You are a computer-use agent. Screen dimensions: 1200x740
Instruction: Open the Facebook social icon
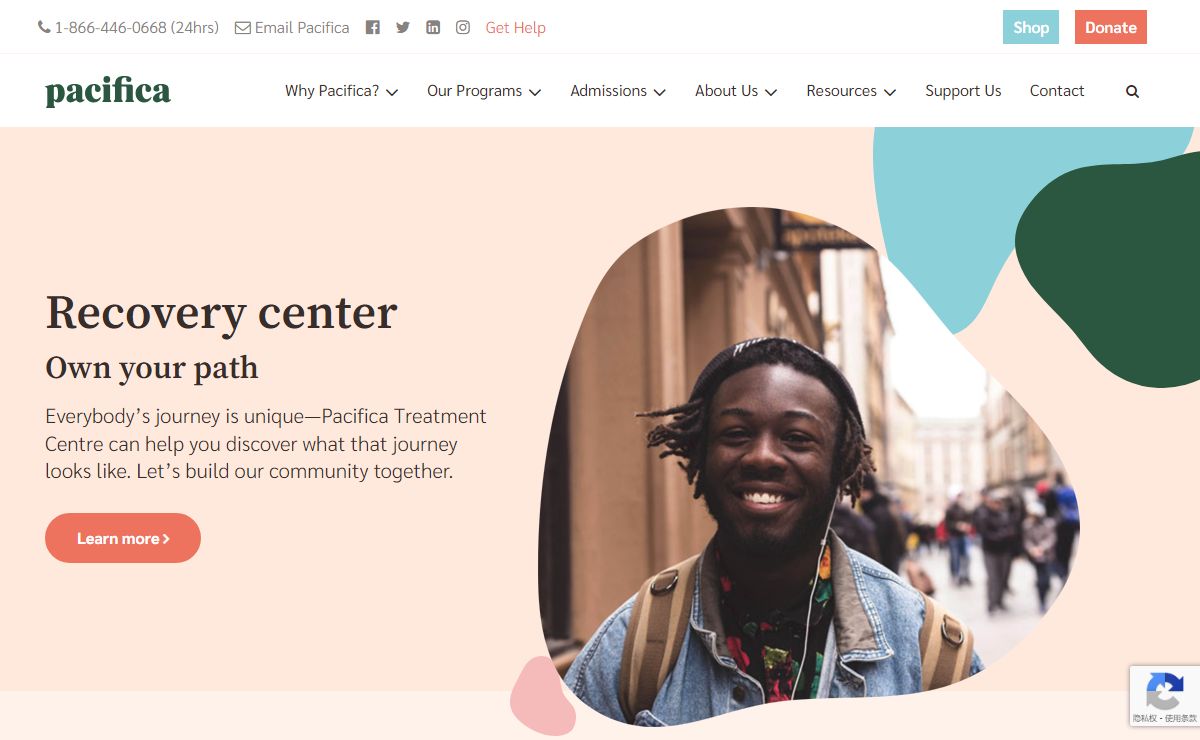click(373, 28)
